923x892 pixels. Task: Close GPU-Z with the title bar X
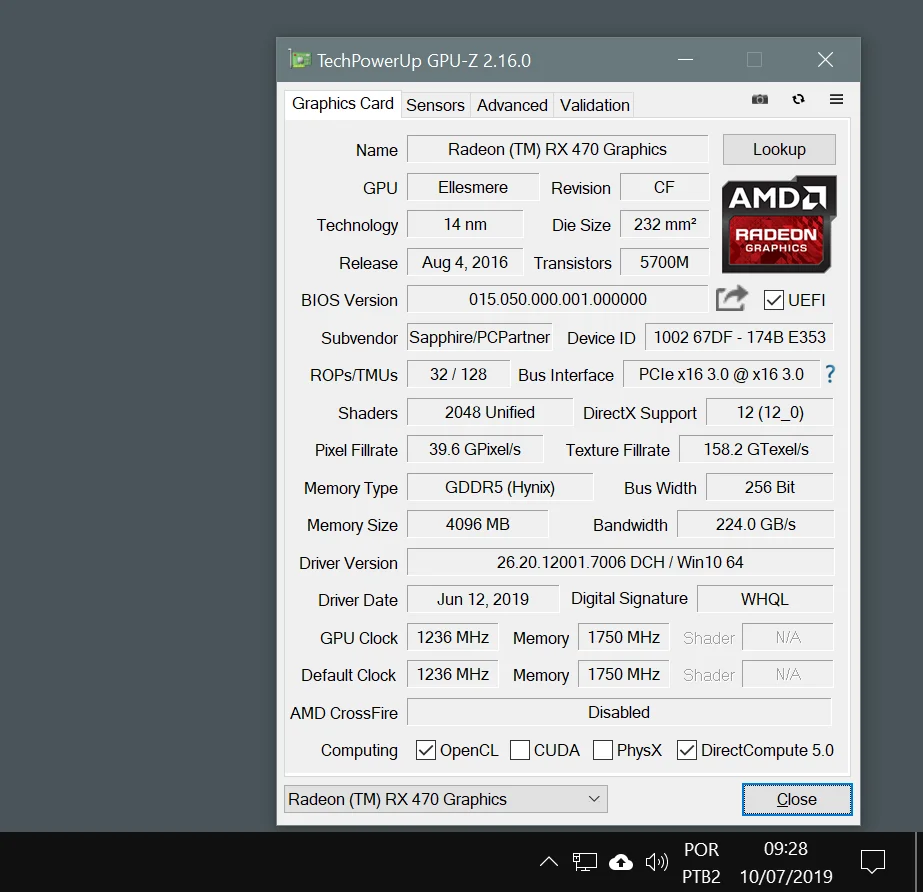coord(825,60)
